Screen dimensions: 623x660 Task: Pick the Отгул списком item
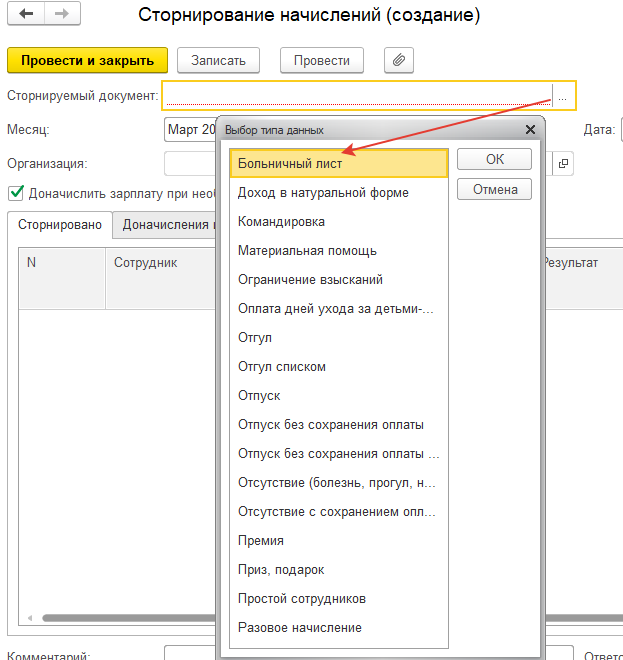pyautogui.click(x=339, y=367)
